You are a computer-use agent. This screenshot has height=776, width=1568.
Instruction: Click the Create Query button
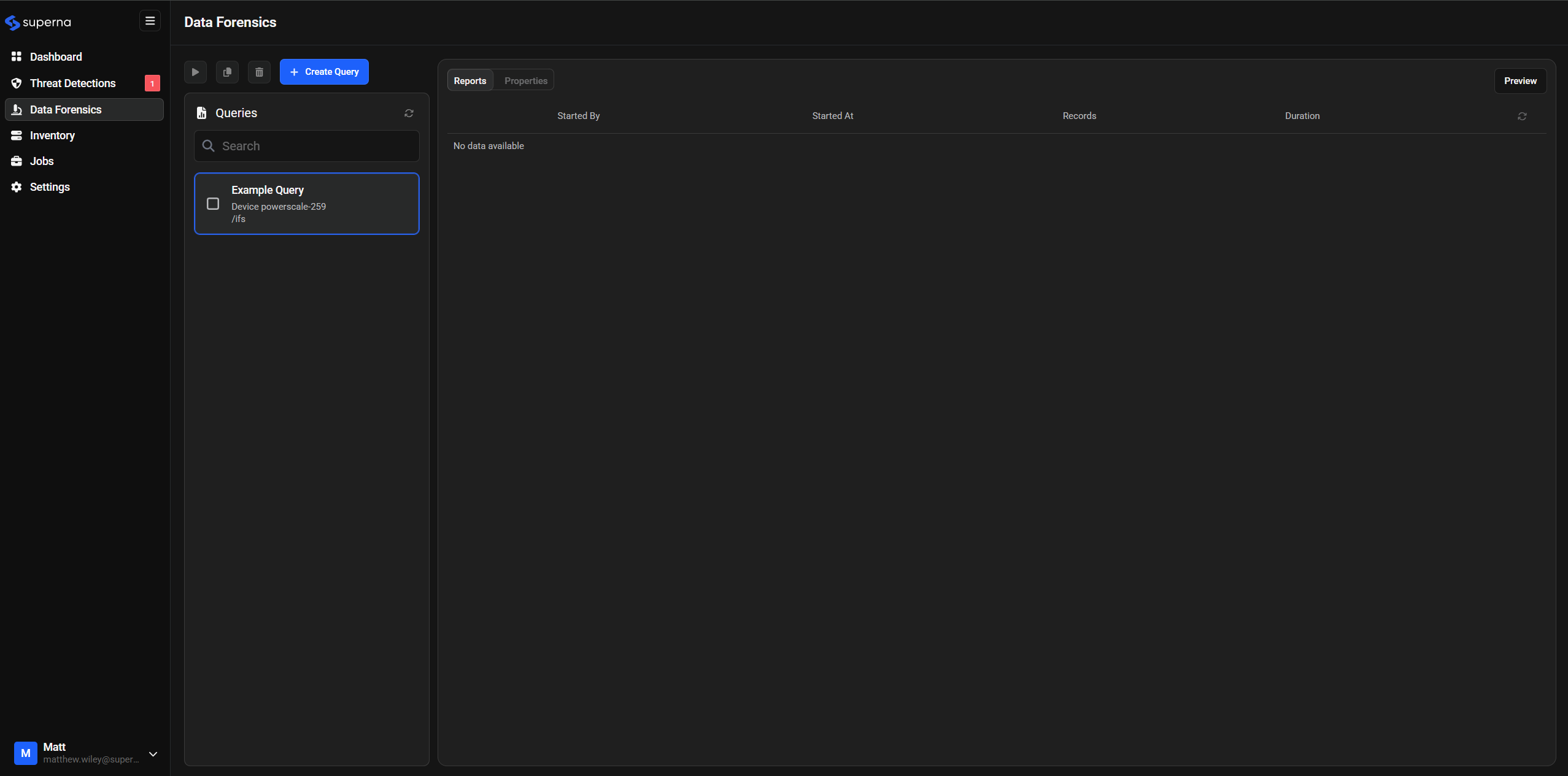coord(324,72)
